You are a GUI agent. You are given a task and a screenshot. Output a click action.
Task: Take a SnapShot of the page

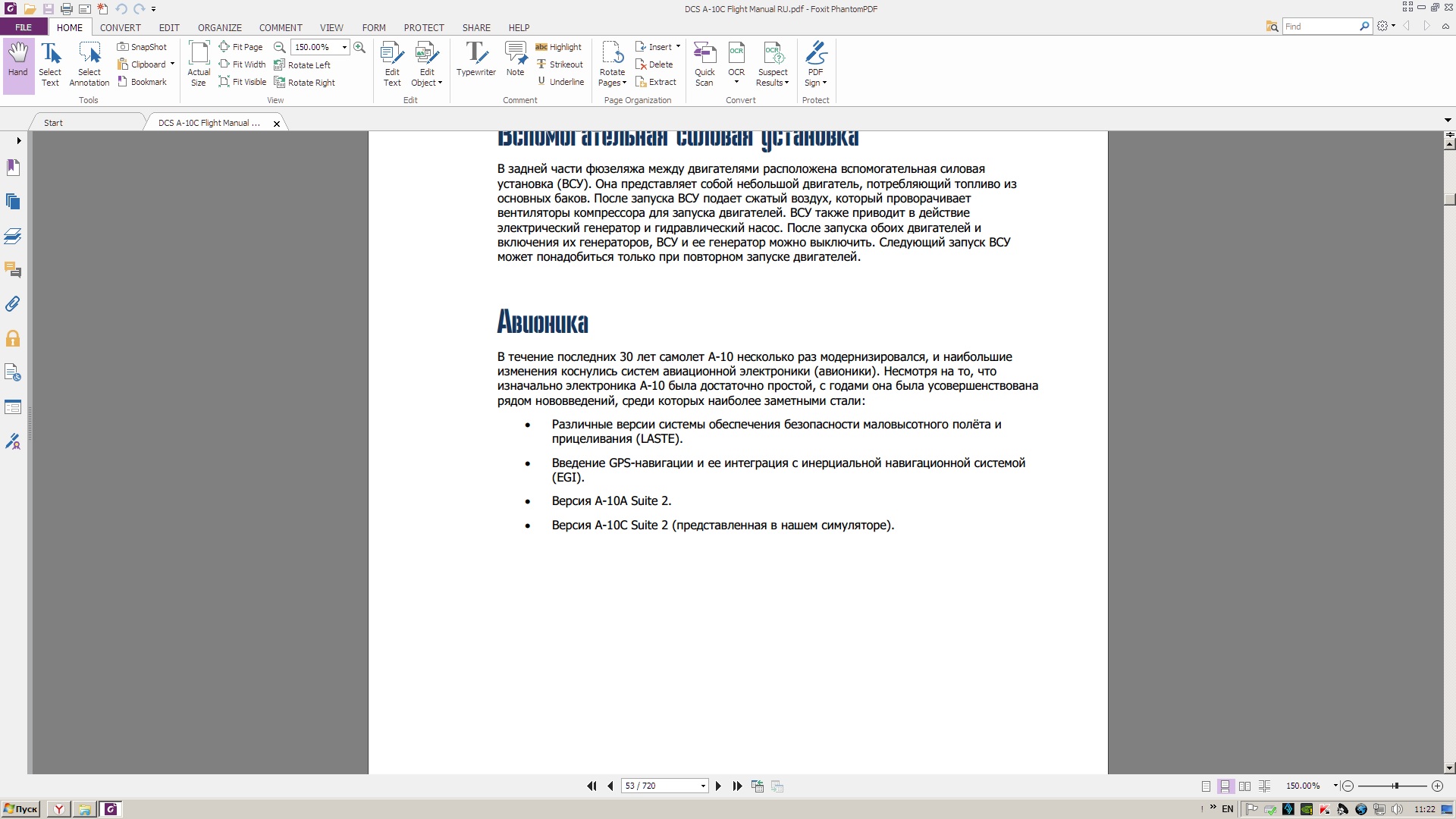[142, 47]
